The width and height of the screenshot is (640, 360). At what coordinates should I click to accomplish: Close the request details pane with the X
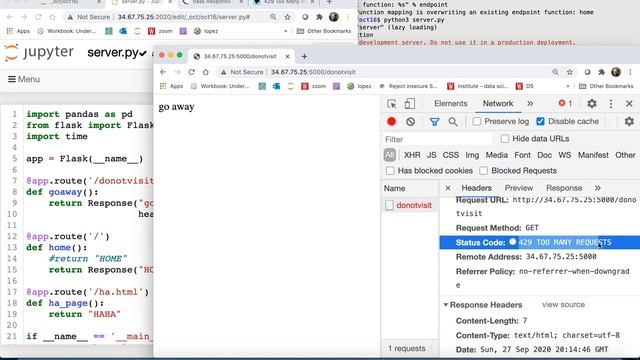(x=448, y=188)
